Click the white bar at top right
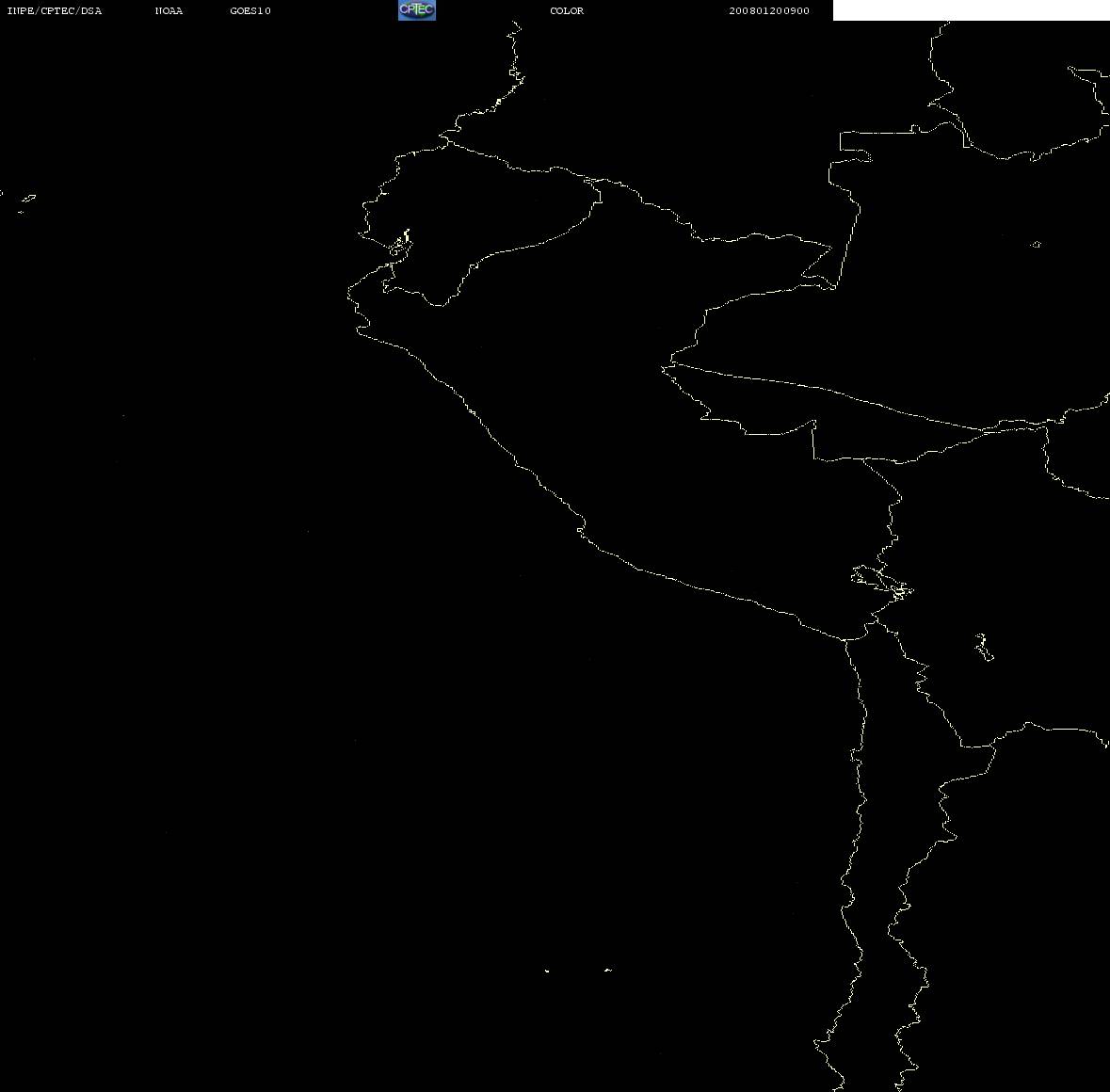Screen dimensions: 1110x1092 972,10
